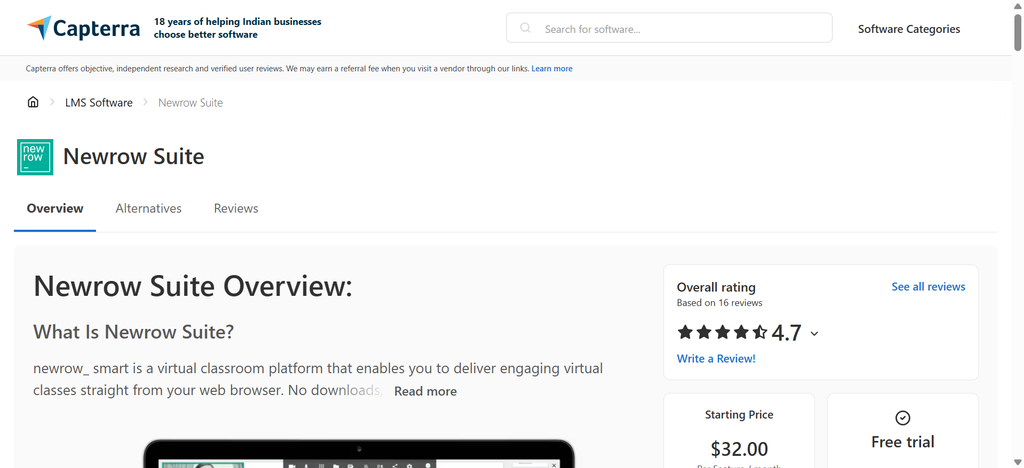Open See all reviews link
The height and width of the screenshot is (468, 1024).
tap(928, 287)
